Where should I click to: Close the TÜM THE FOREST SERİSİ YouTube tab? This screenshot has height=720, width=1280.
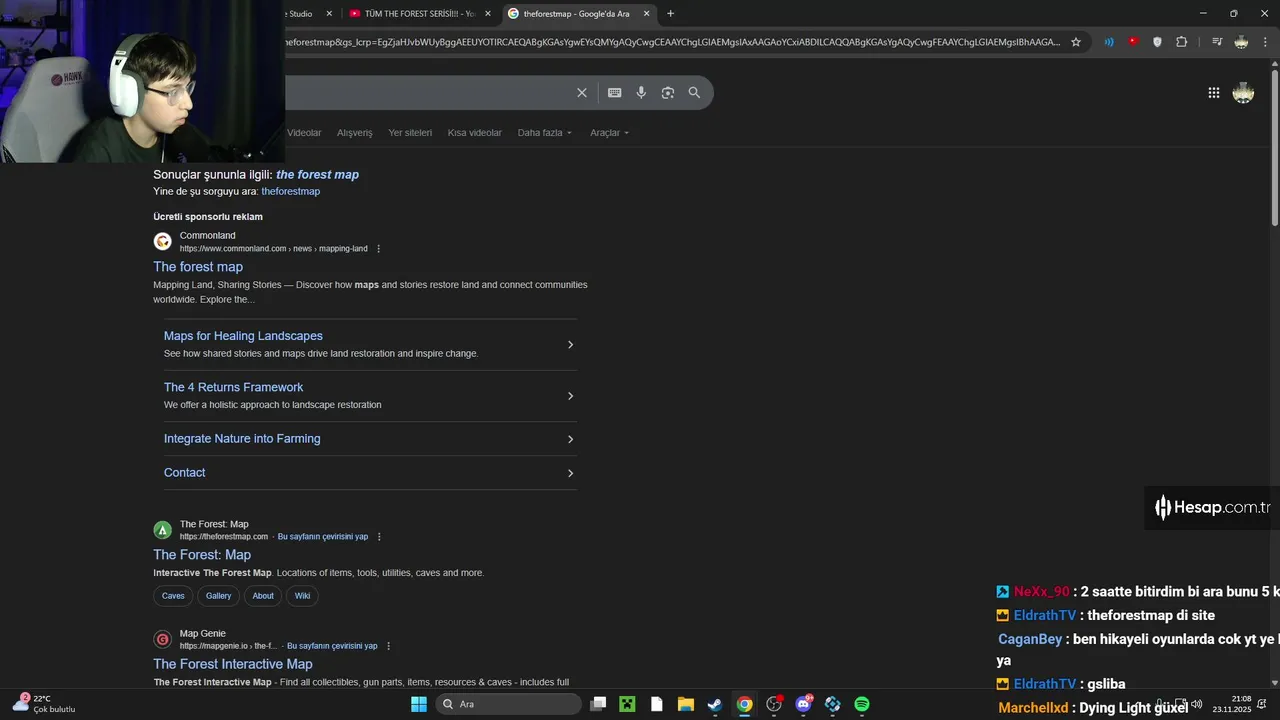click(488, 14)
